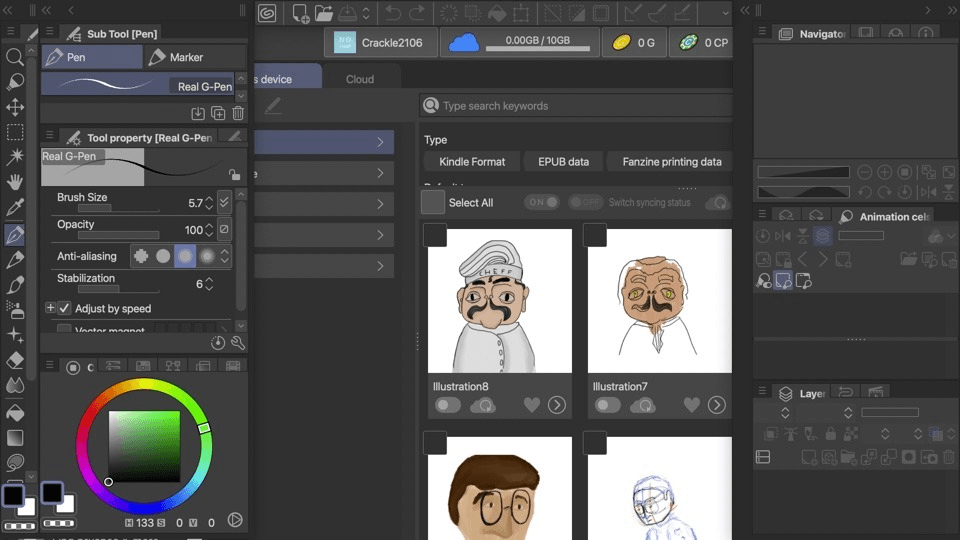Screen dimensions: 960x540
Task: Select the active Pen tool in the toolbar
Action: click(15, 234)
